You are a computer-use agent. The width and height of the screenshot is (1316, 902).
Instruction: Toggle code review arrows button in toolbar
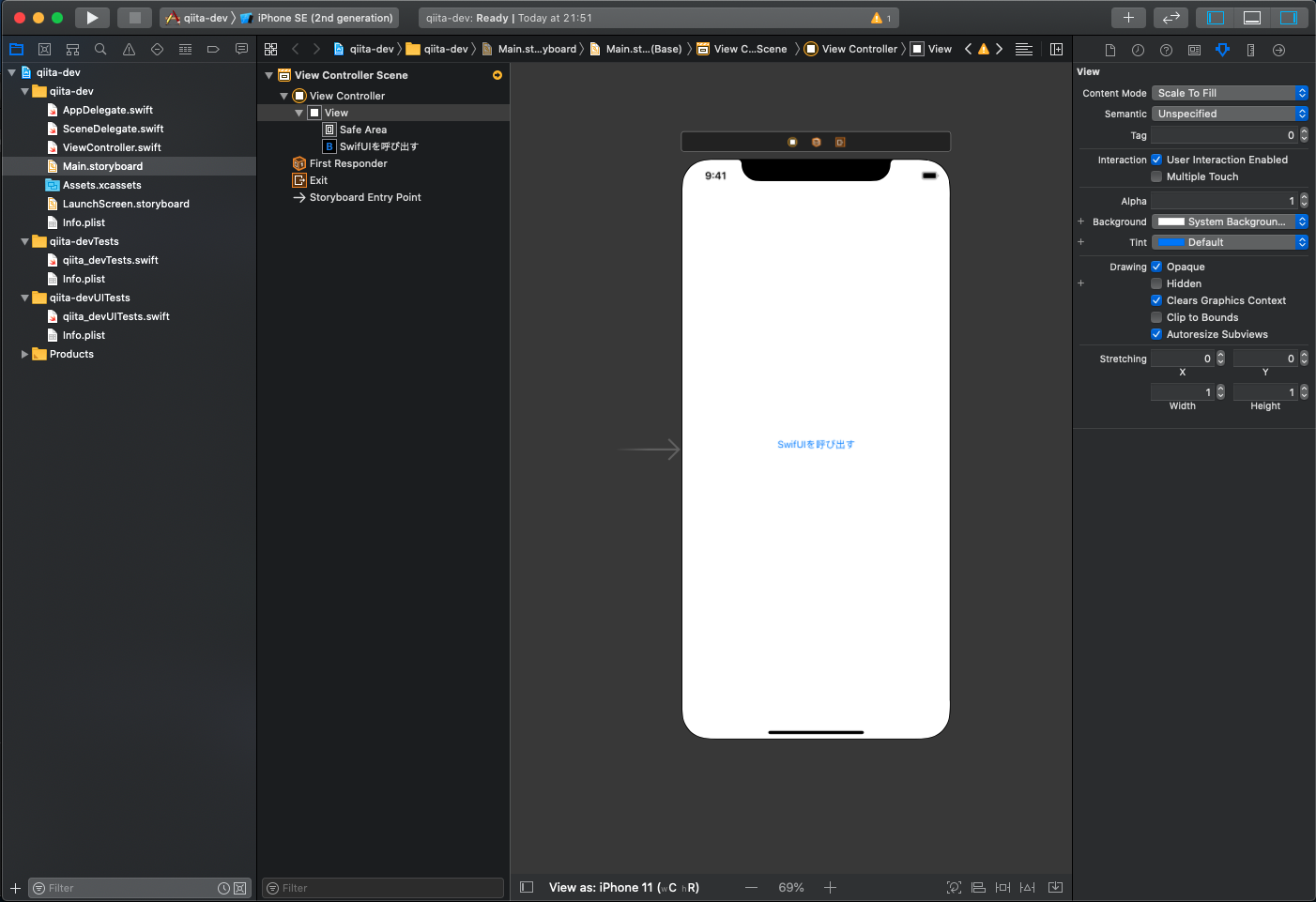[1171, 18]
